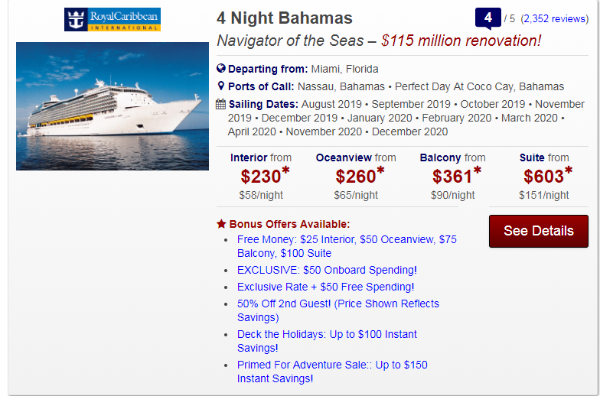Viewport: 600px width, 396px height.
Task: Open the Exclusive Rate + $50 Free Spending link
Action: (326, 287)
